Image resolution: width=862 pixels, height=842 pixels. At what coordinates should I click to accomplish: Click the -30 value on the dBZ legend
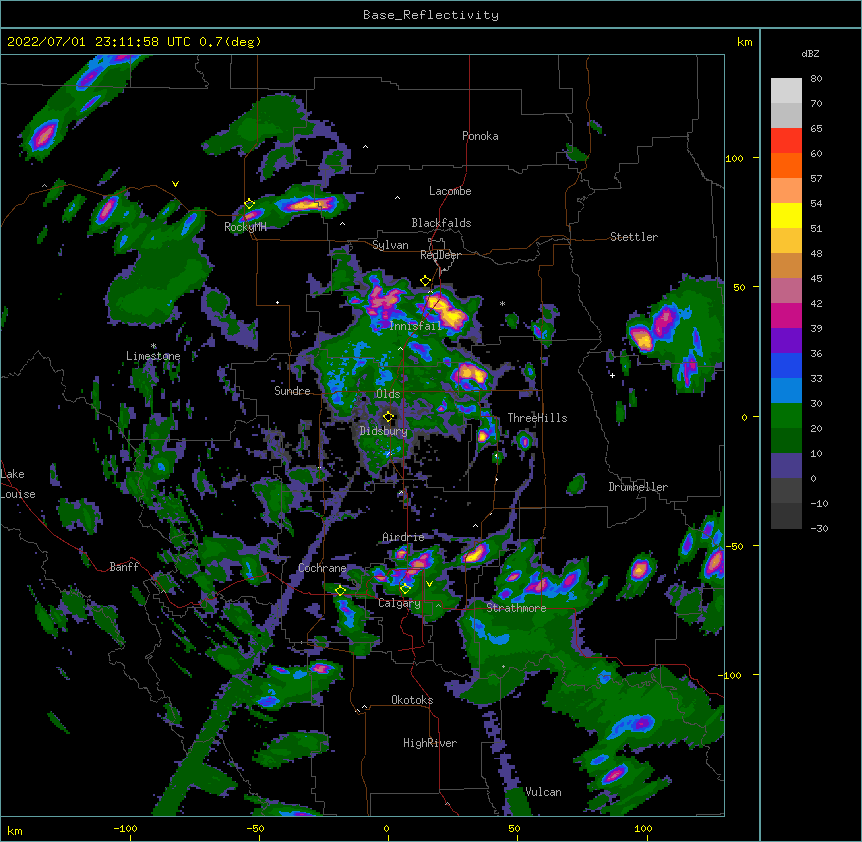pos(819,528)
